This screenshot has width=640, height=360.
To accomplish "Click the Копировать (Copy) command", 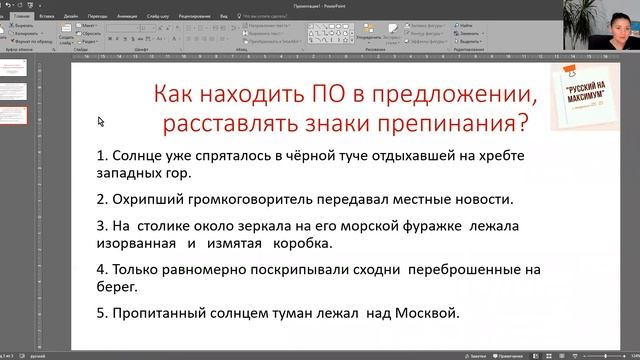I will pyautogui.click(x=24, y=33).
